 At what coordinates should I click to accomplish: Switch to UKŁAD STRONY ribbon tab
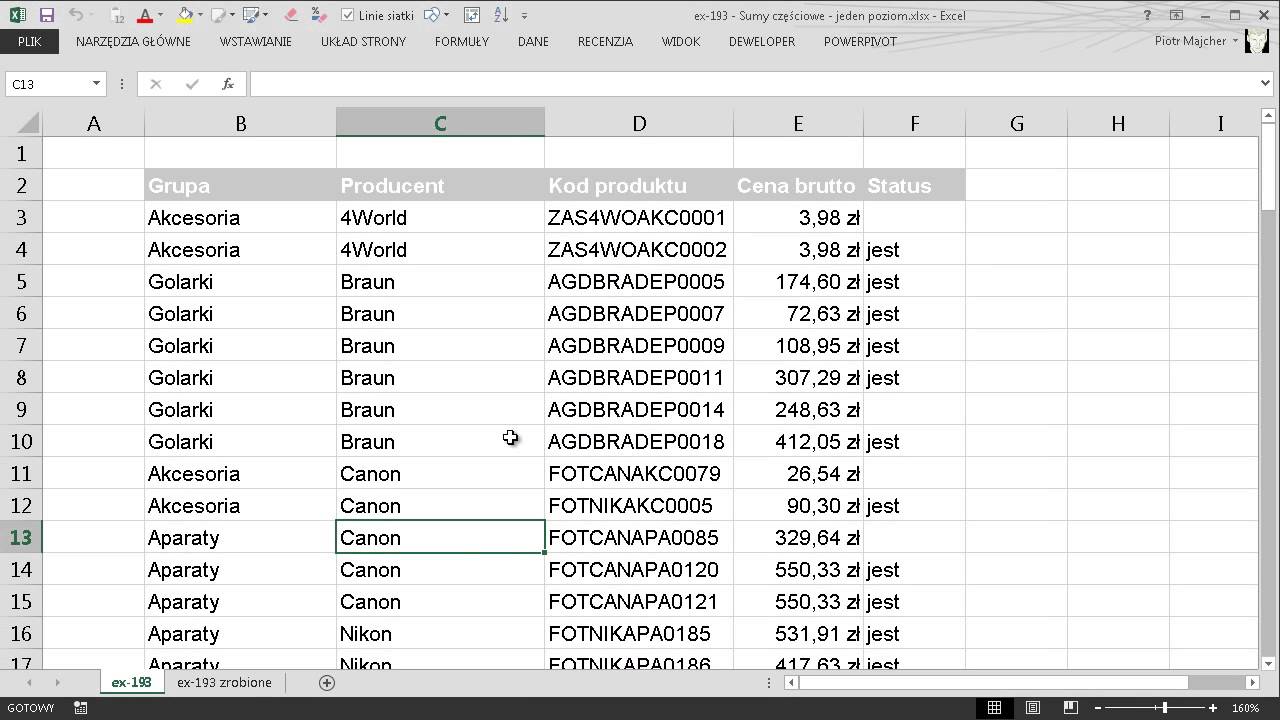[363, 42]
